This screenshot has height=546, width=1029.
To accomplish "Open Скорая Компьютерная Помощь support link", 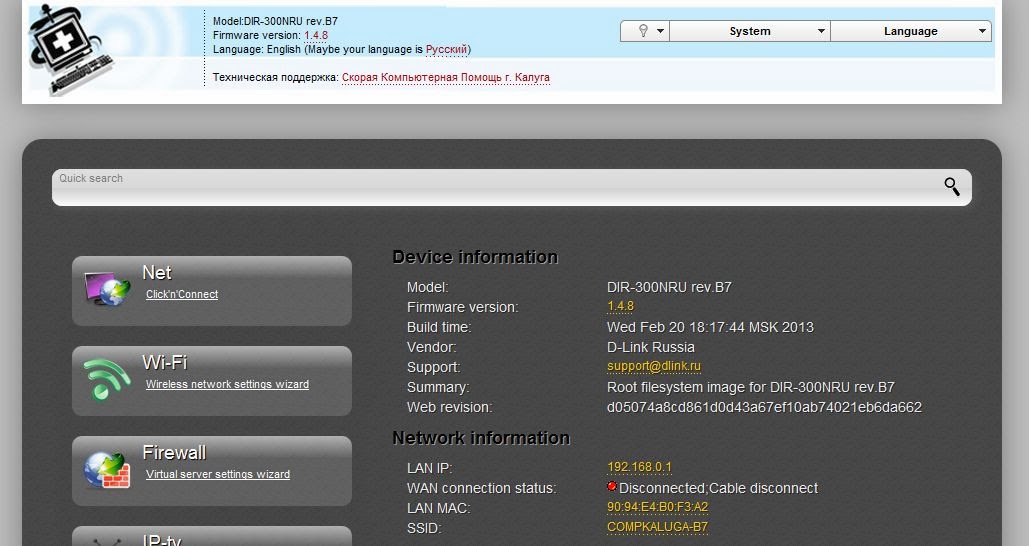I will click(x=446, y=77).
